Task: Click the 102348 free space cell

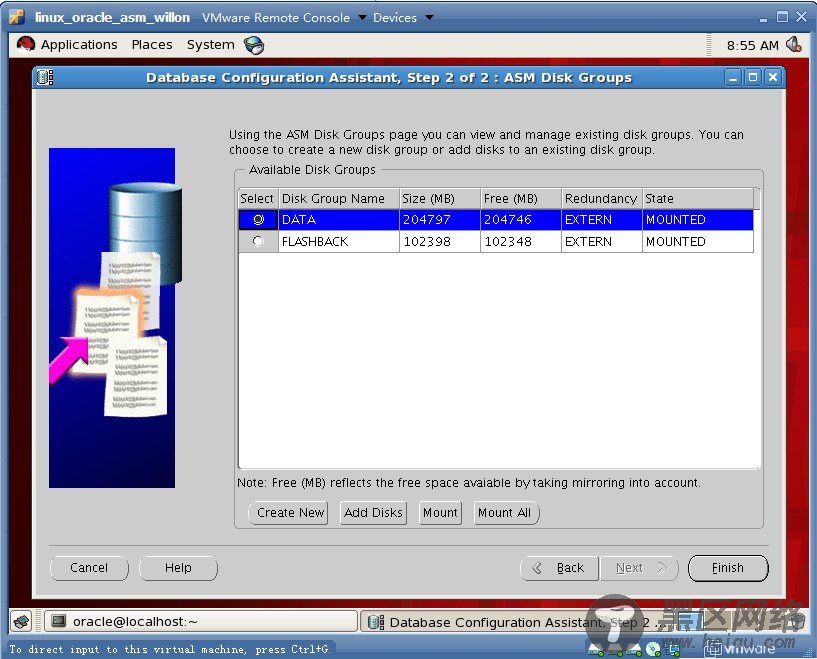Action: tap(521, 242)
